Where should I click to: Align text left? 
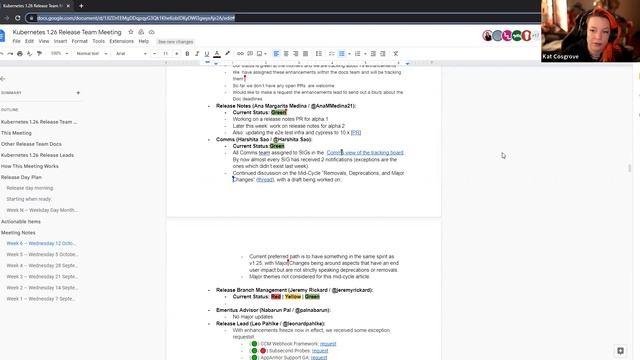click(x=276, y=53)
